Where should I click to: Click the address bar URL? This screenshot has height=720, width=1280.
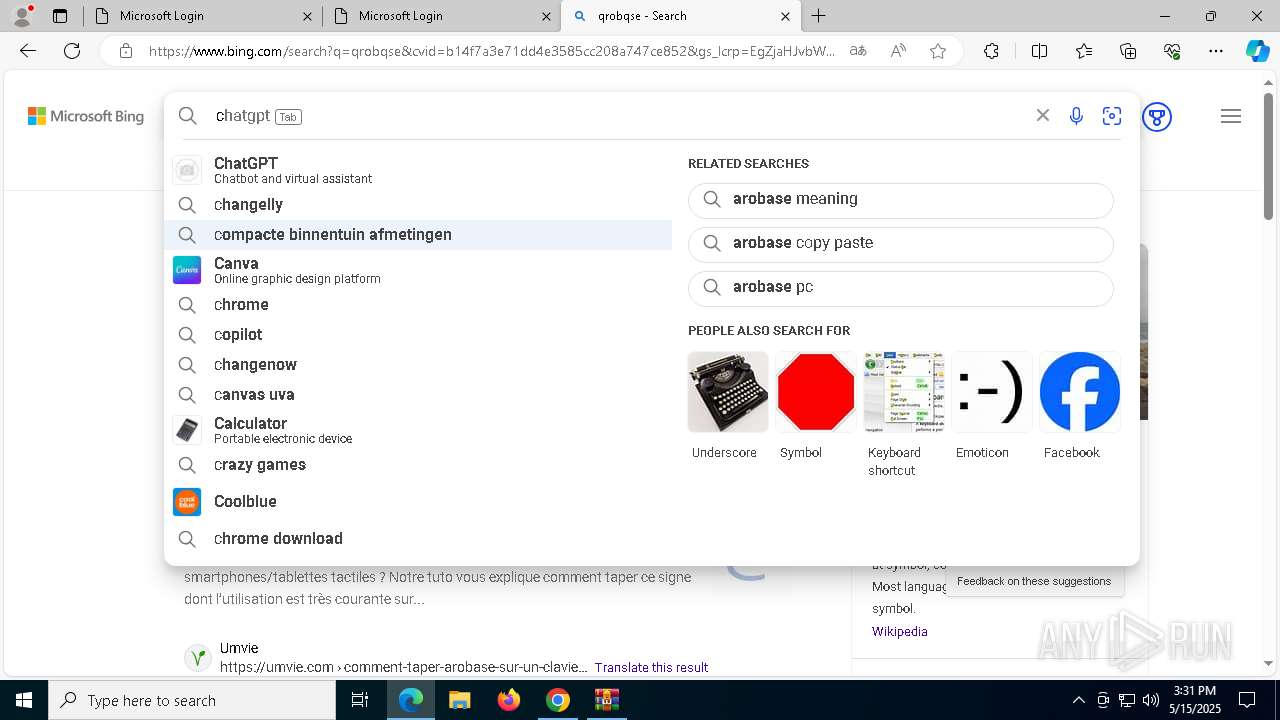(492, 51)
